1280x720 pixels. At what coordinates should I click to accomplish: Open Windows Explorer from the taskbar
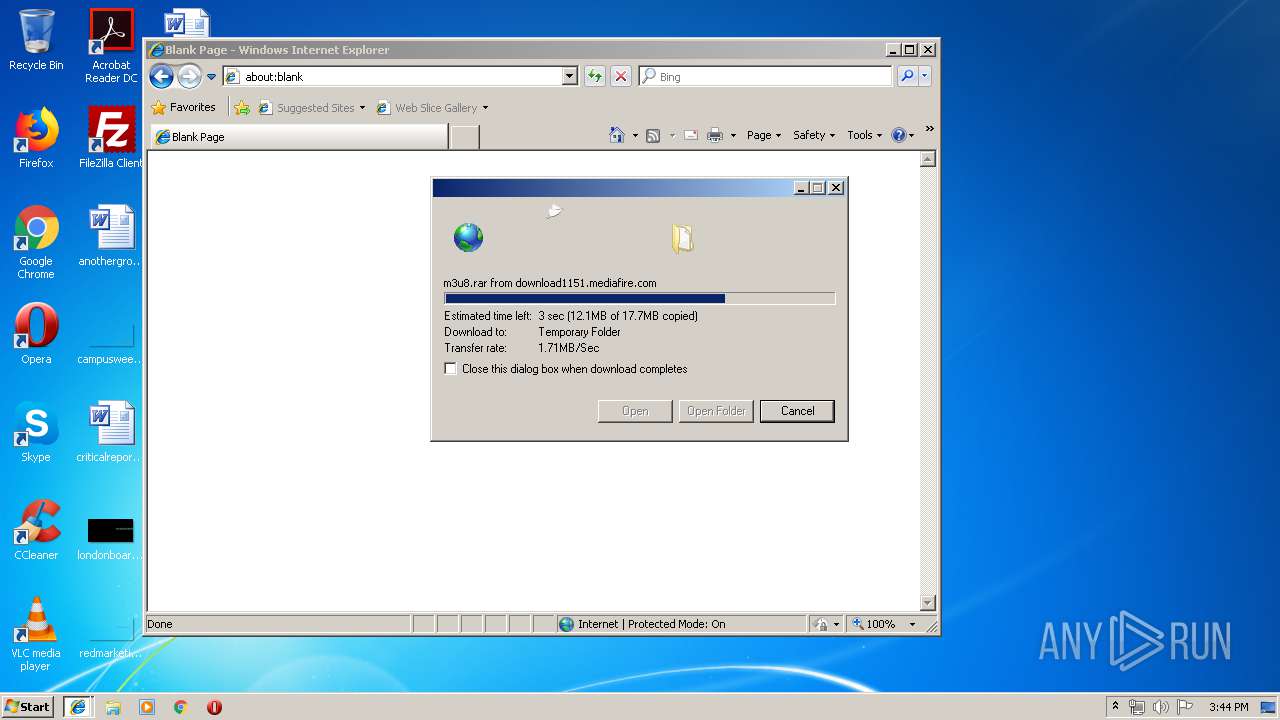[113, 707]
